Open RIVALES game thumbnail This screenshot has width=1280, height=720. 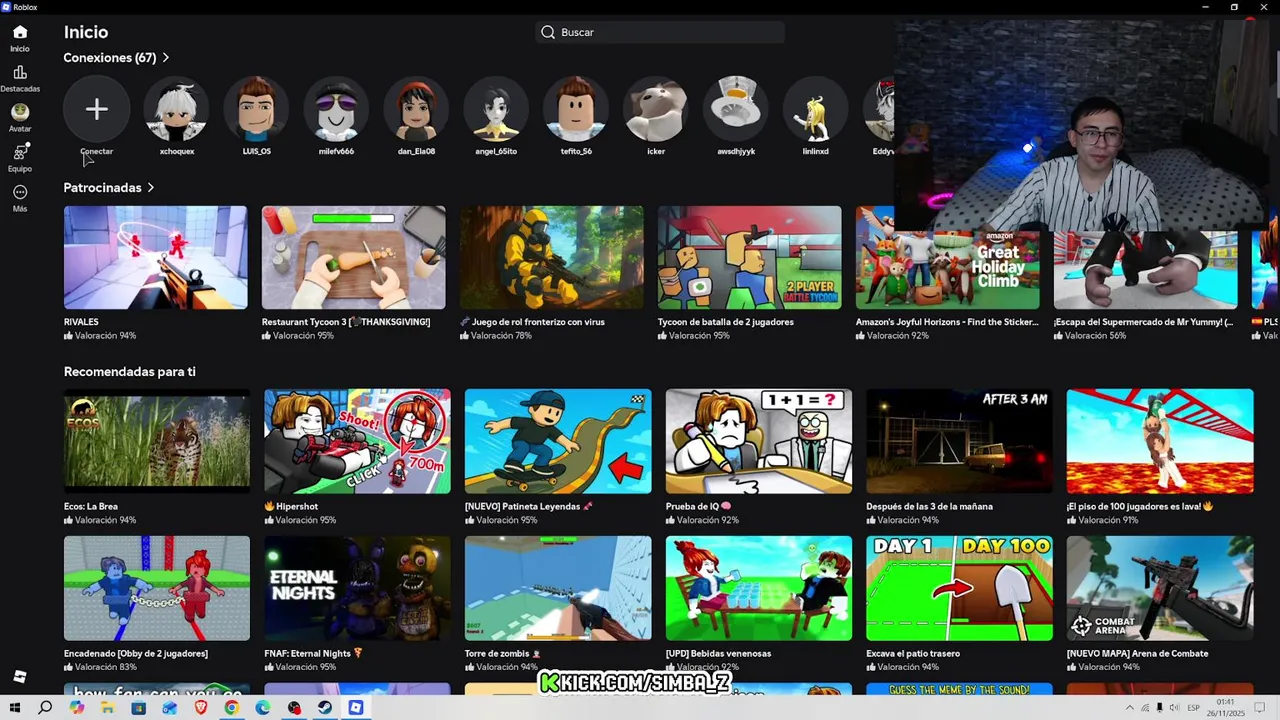click(x=155, y=257)
